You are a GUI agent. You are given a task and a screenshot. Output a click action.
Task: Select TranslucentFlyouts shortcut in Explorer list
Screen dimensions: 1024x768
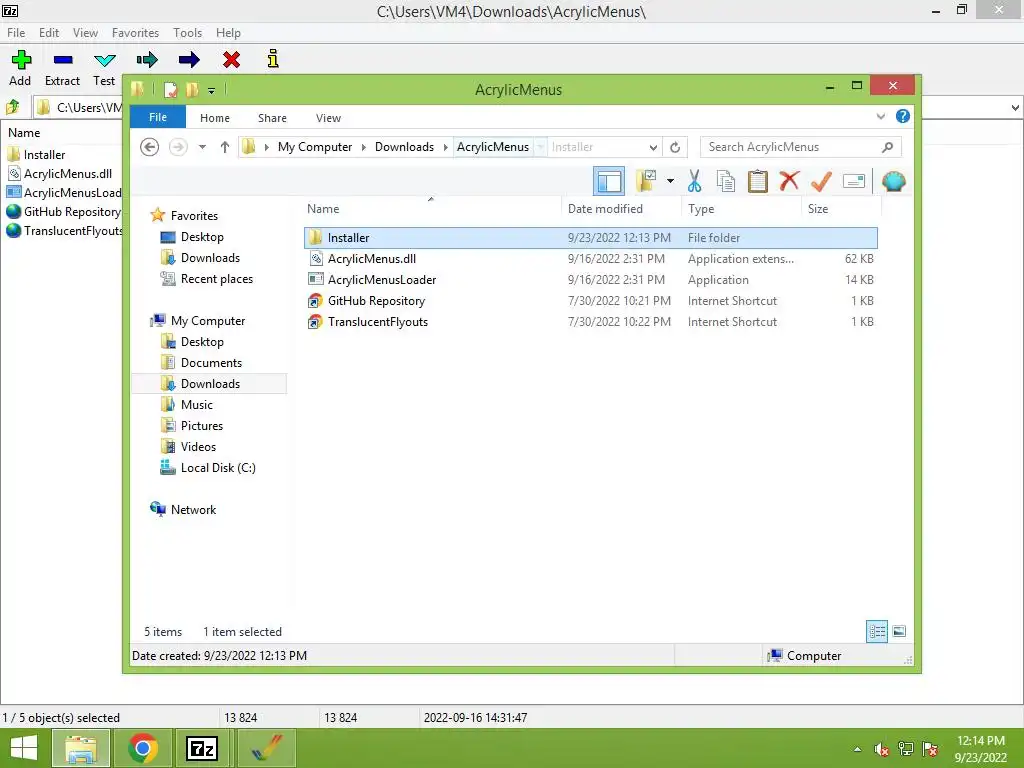point(590,321)
